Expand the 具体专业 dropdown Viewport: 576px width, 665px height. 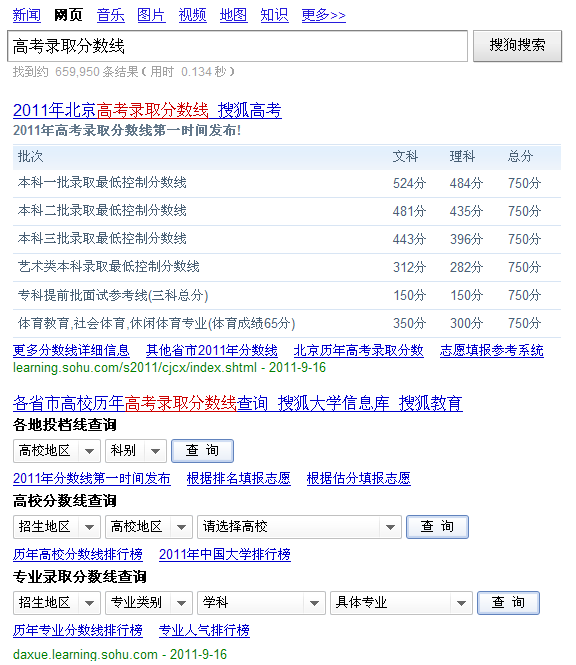(x=401, y=603)
